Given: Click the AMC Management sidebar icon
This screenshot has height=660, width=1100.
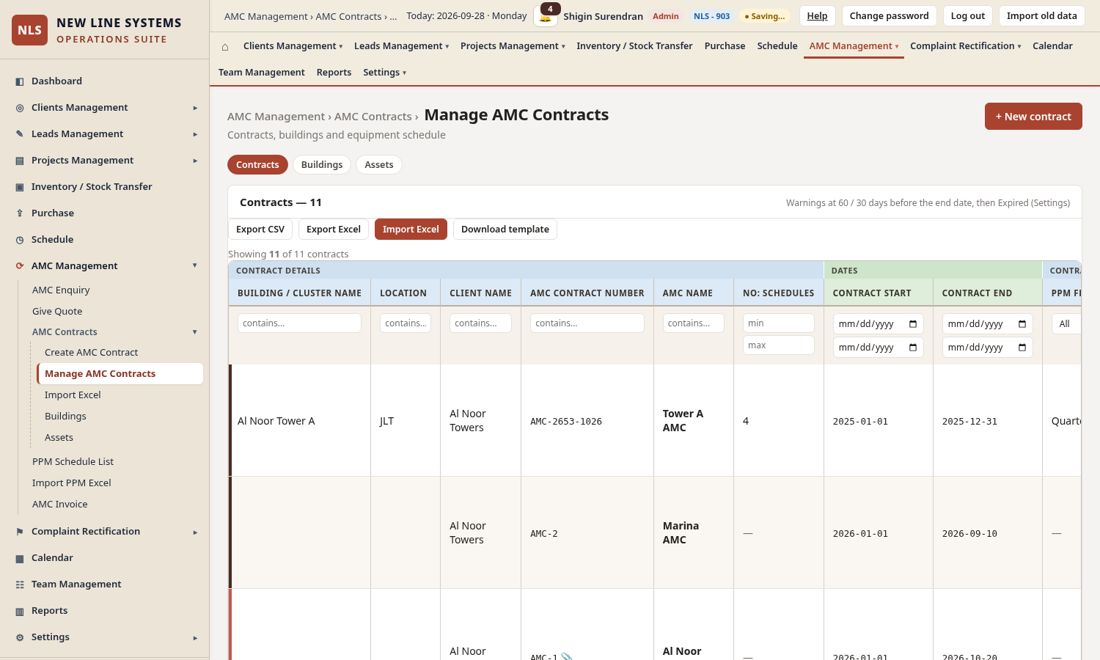Looking at the screenshot, I should pos(20,266).
